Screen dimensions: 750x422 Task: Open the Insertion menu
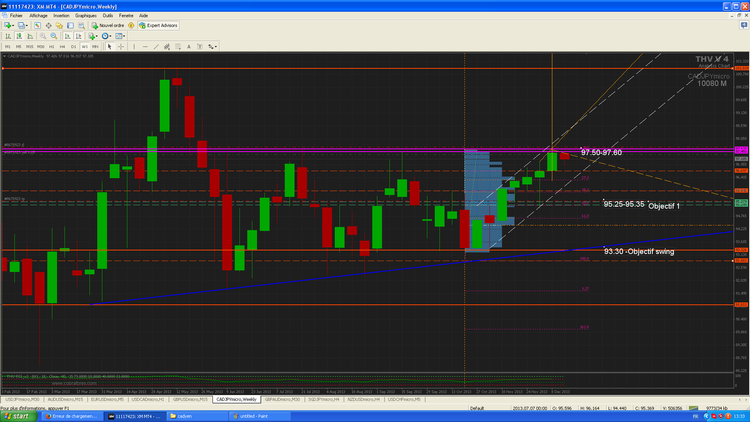[x=61, y=16]
